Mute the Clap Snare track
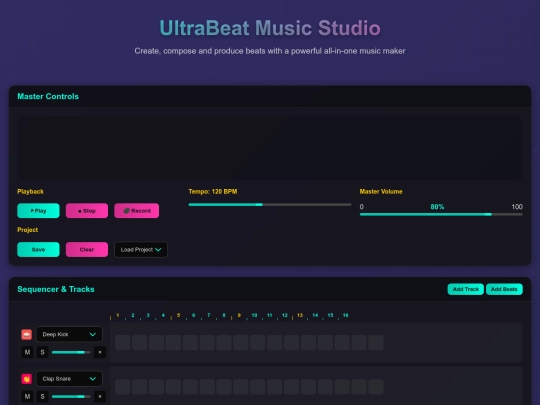 [27, 397]
